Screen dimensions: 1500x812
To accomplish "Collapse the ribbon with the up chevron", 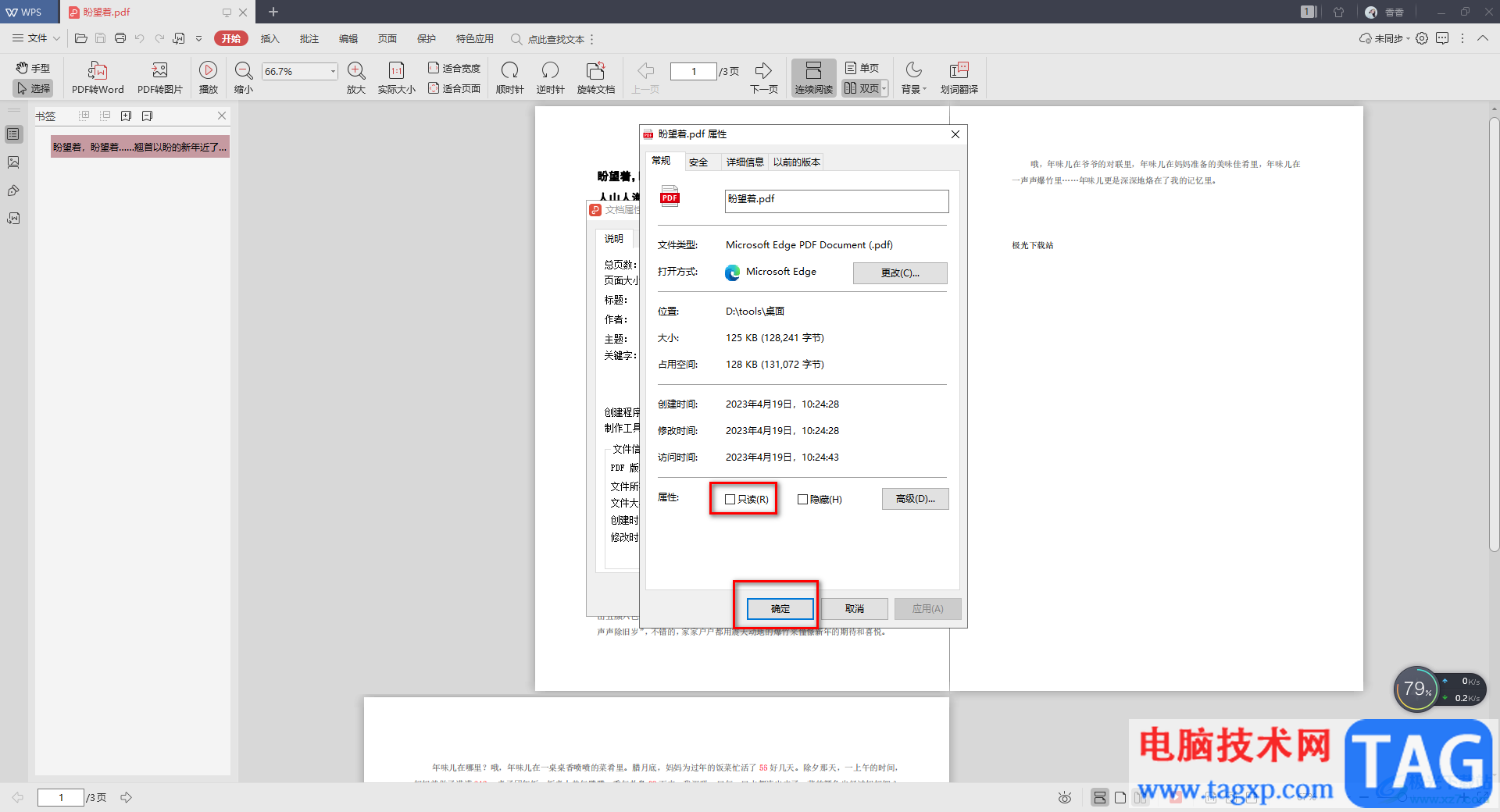I will point(1483,38).
